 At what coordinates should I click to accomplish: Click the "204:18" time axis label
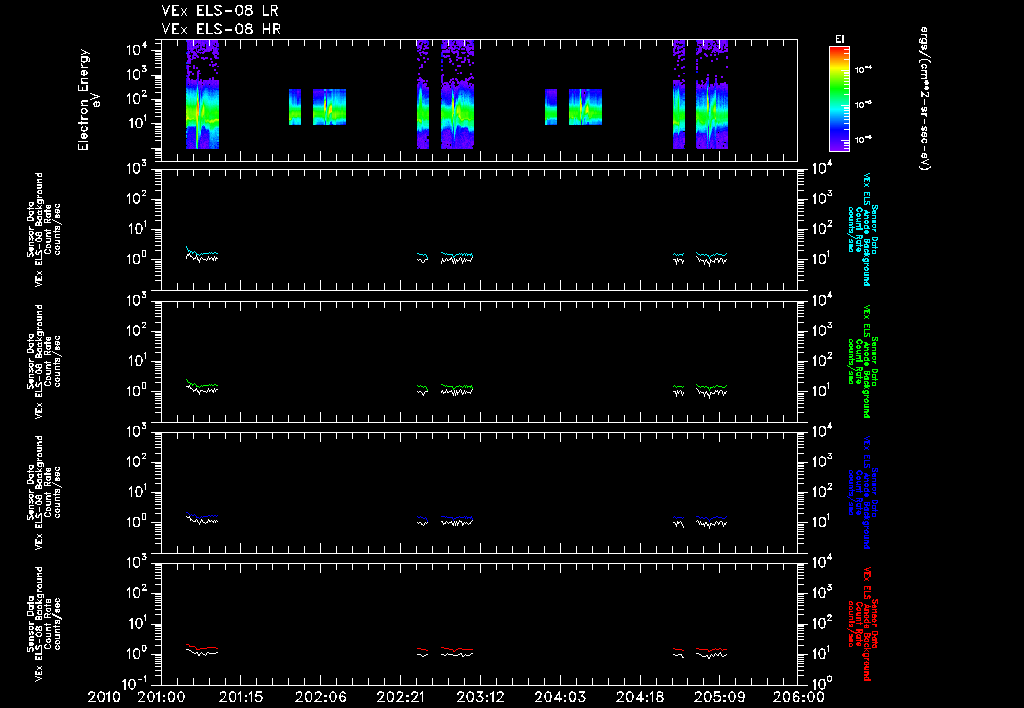pyautogui.click(x=639, y=698)
